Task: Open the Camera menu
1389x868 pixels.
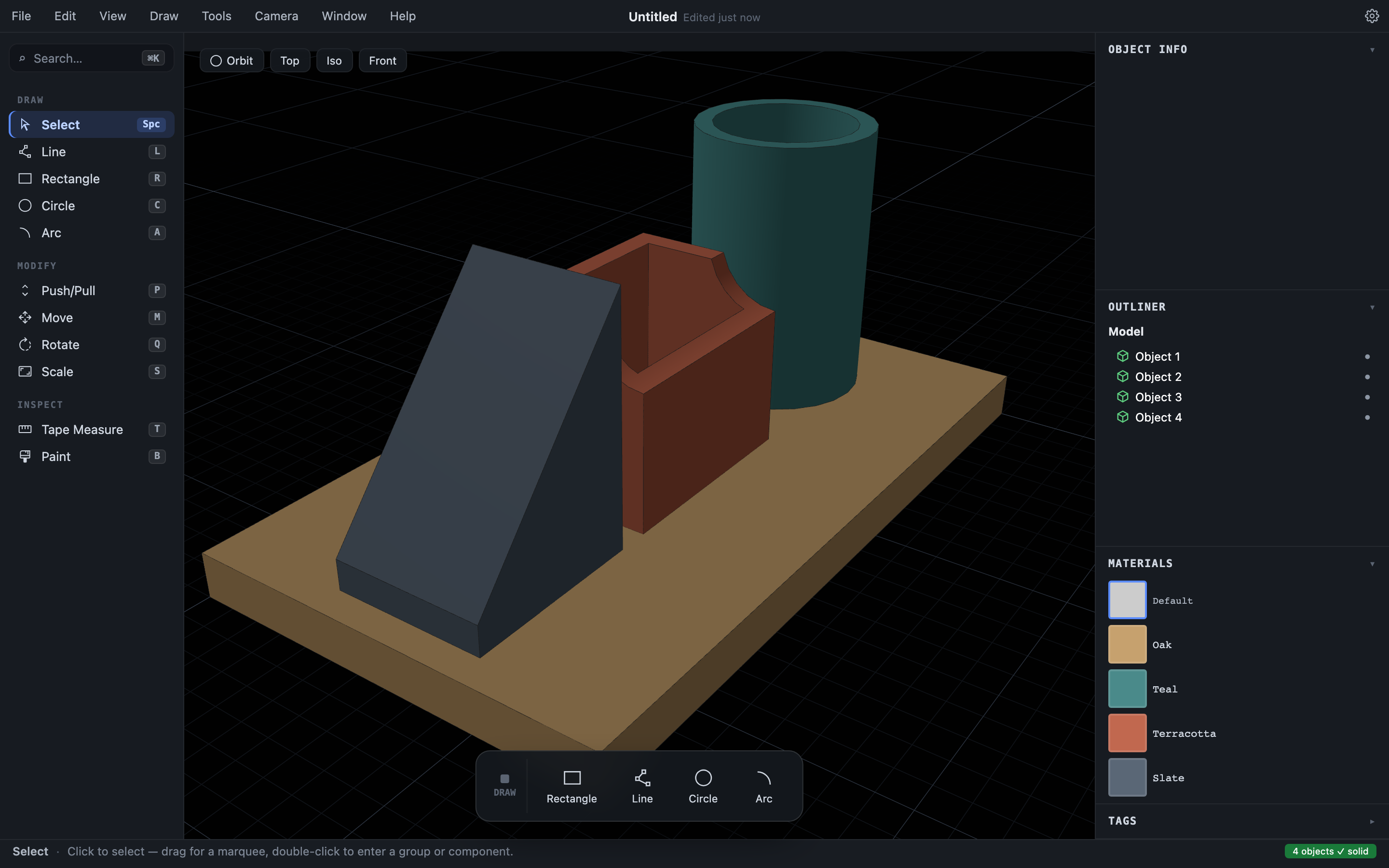Action: 276,16
